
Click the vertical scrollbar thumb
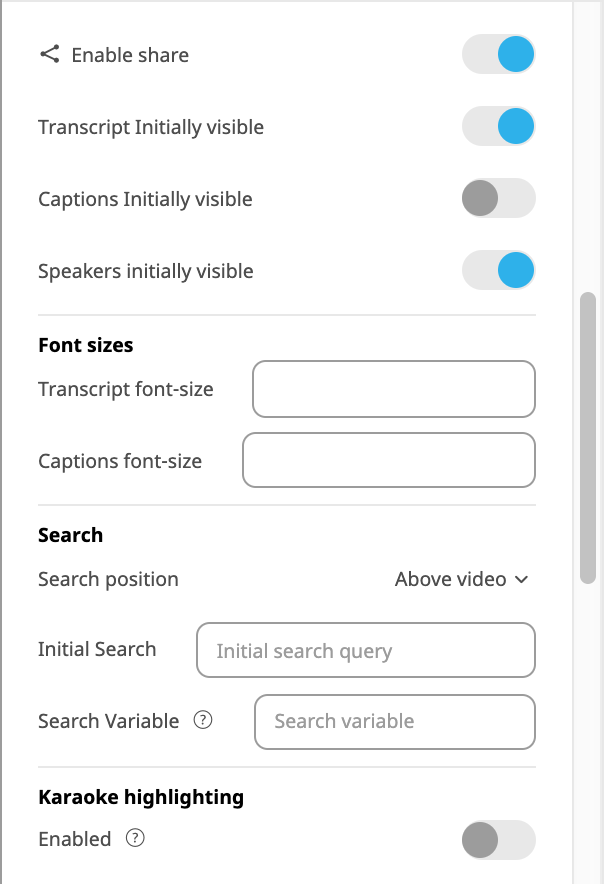[x=588, y=438]
